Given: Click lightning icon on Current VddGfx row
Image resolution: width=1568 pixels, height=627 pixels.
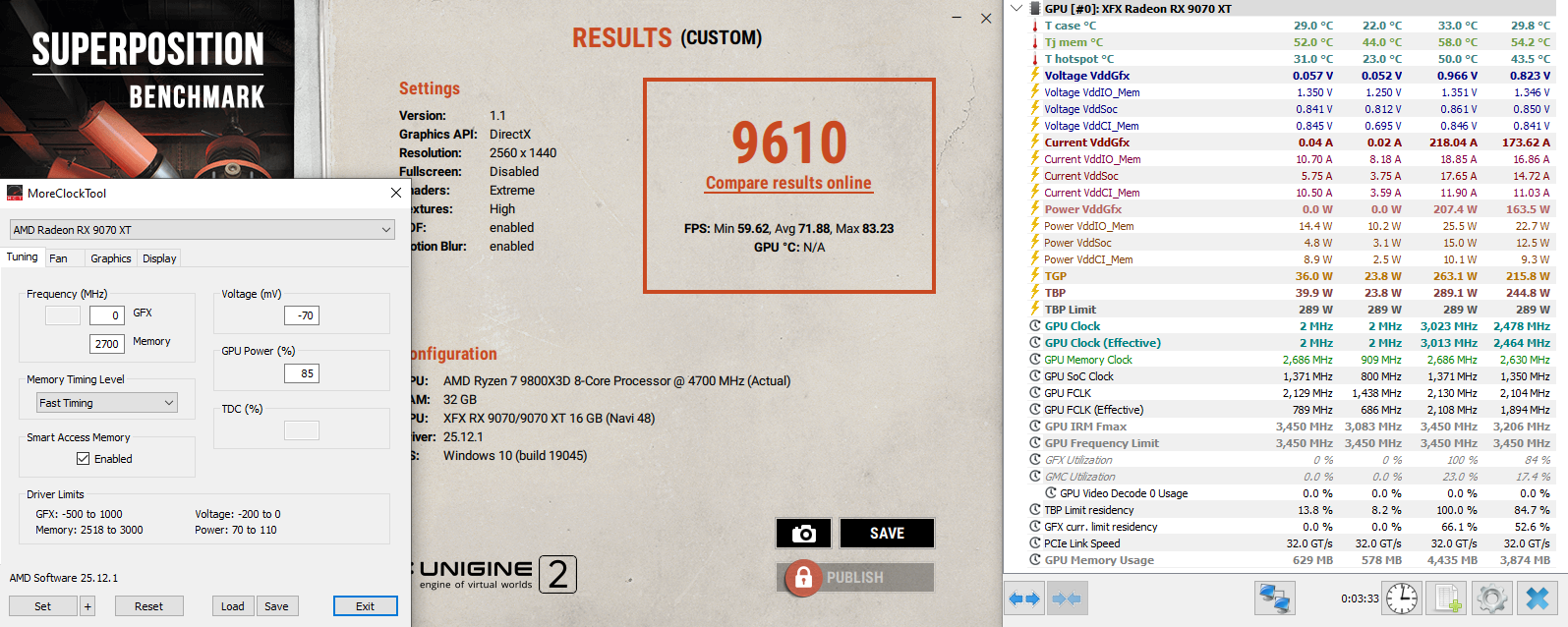Looking at the screenshot, I should coord(1035,142).
